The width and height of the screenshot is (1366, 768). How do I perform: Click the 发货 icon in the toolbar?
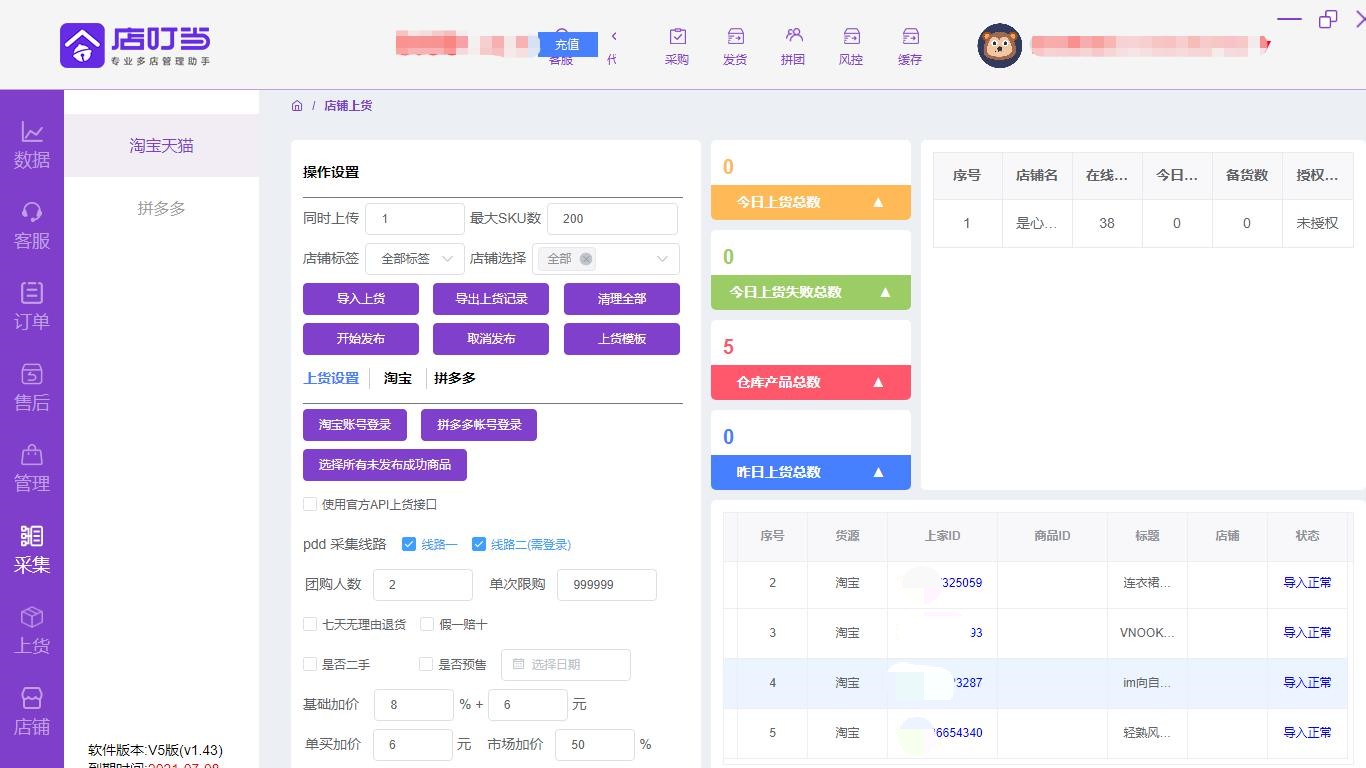pyautogui.click(x=735, y=45)
